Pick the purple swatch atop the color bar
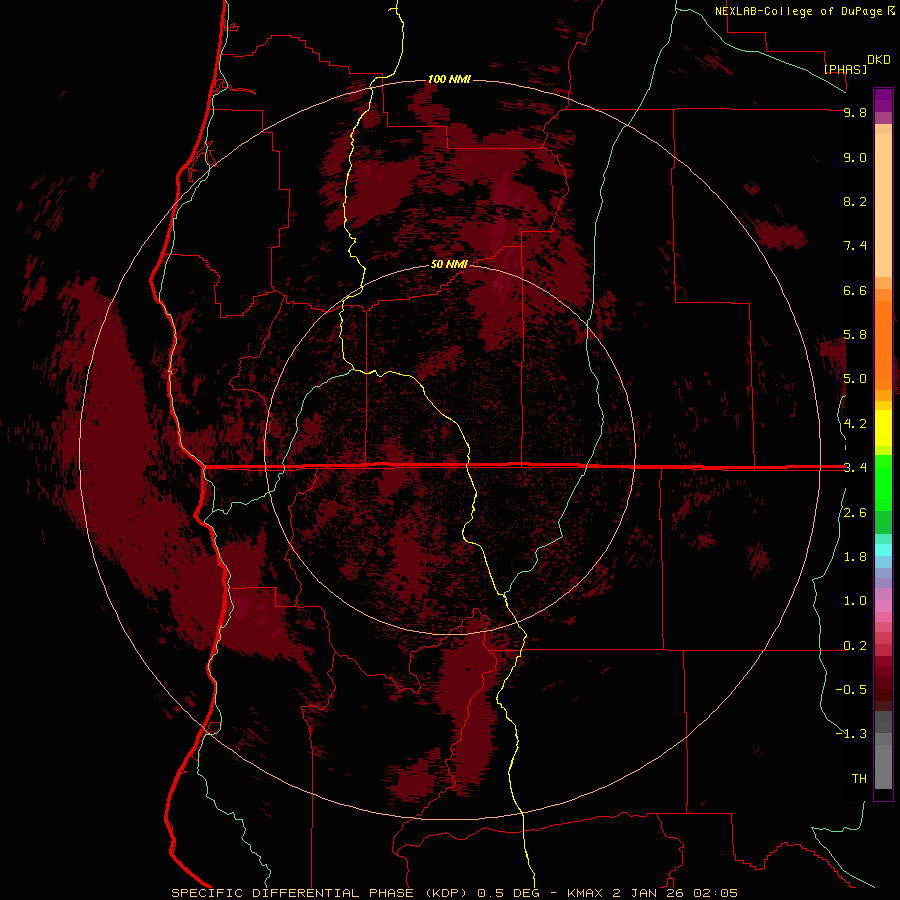Viewport: 900px width, 900px height. click(x=883, y=100)
